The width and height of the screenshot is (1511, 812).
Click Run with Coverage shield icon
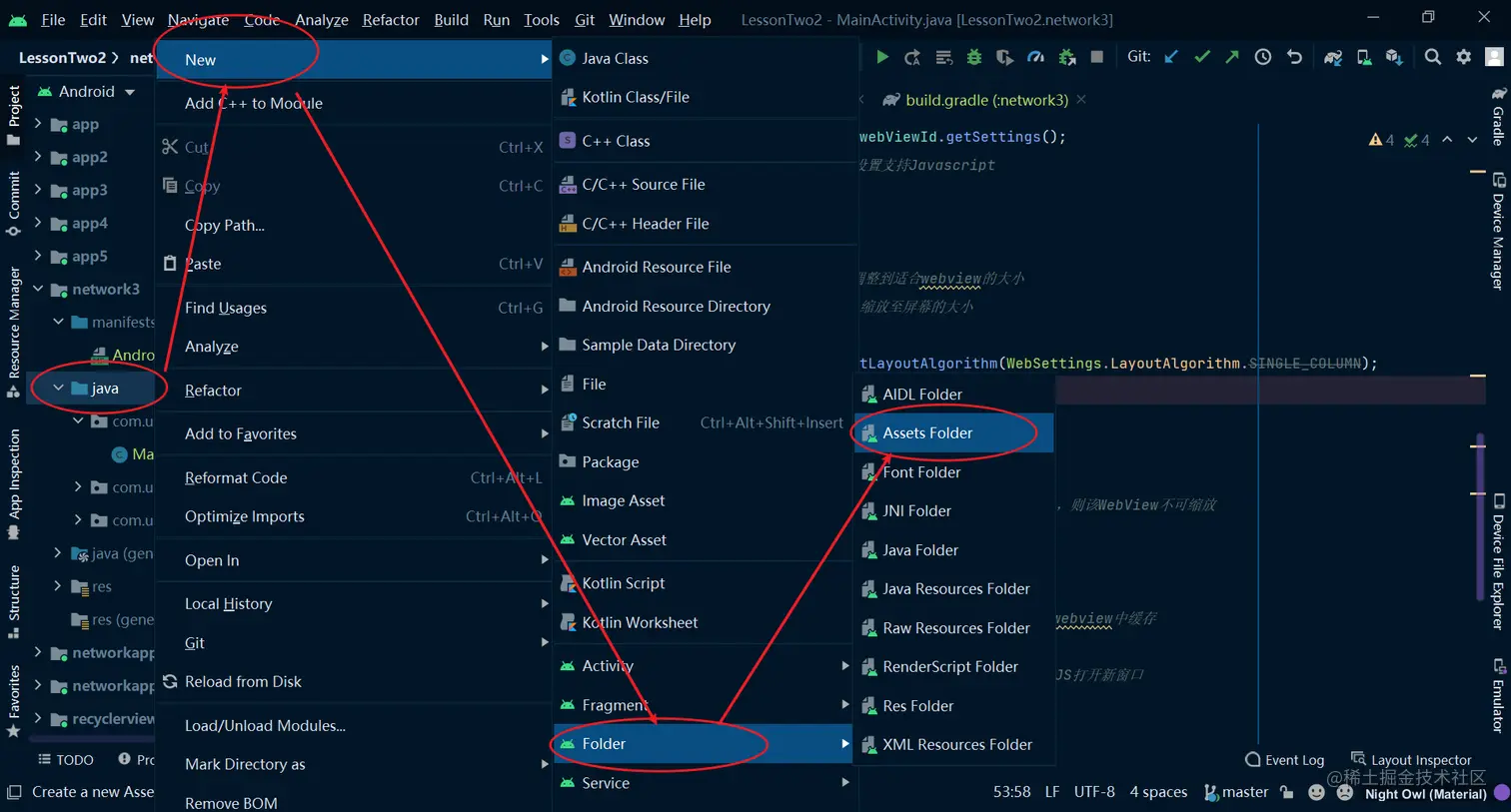[x=1004, y=57]
